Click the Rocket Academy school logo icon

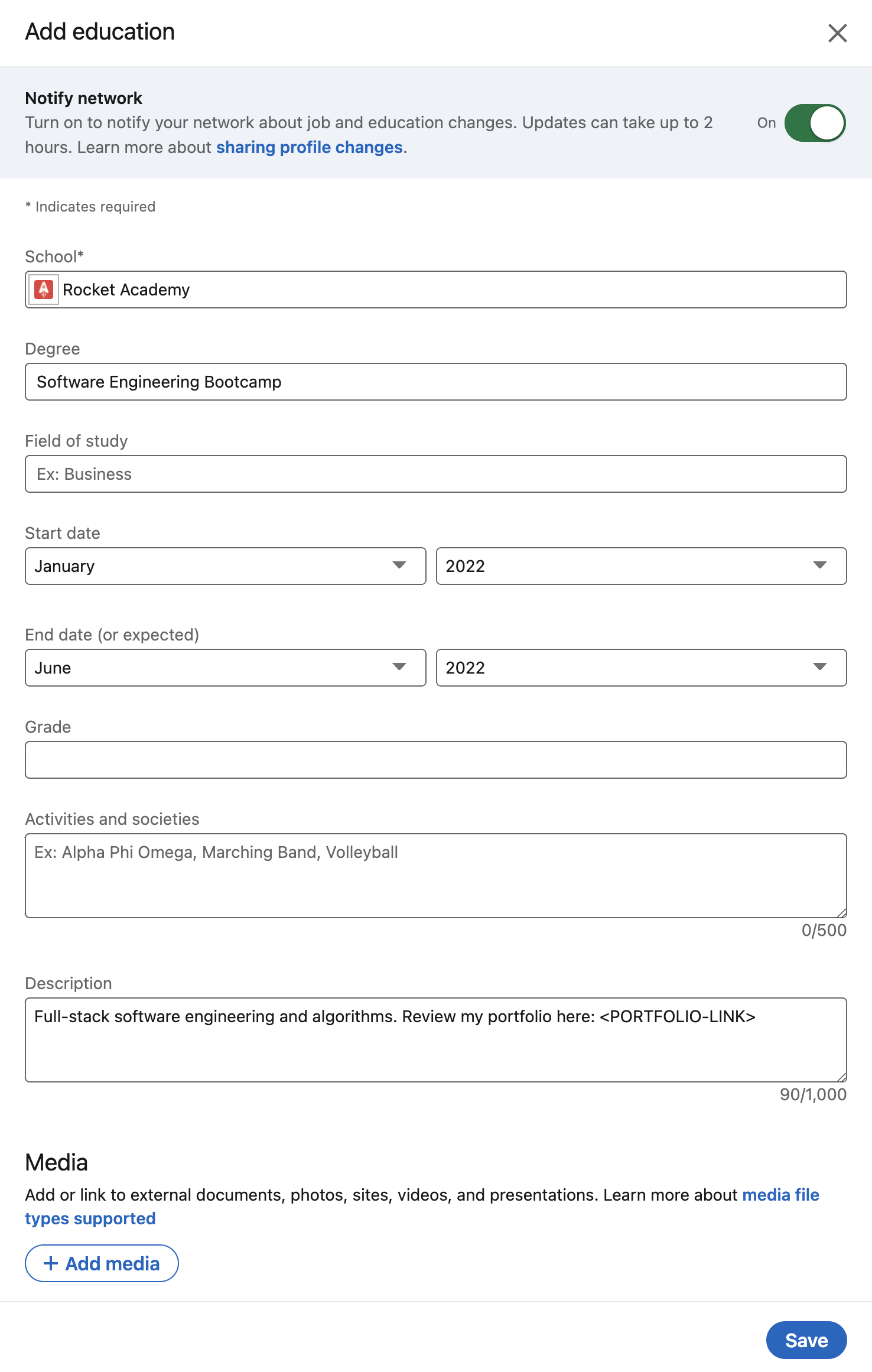tap(44, 290)
